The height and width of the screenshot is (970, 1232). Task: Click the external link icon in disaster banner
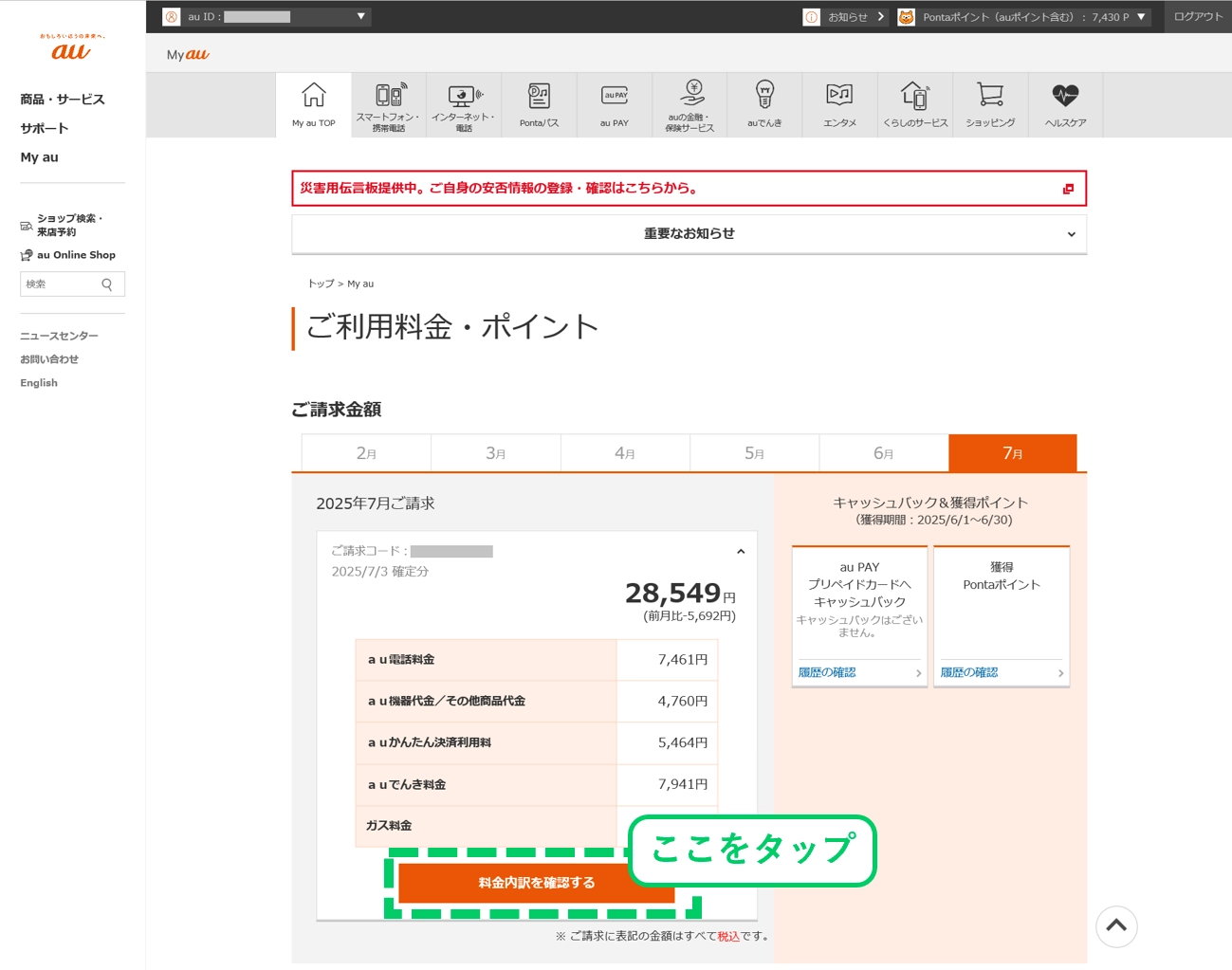click(x=1068, y=189)
